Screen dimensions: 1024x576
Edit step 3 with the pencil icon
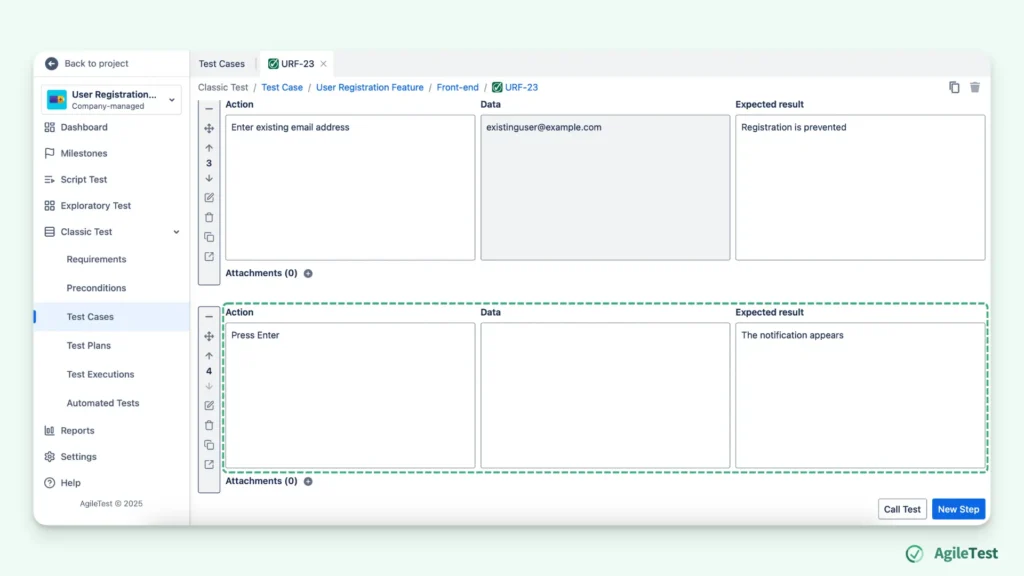[209, 197]
